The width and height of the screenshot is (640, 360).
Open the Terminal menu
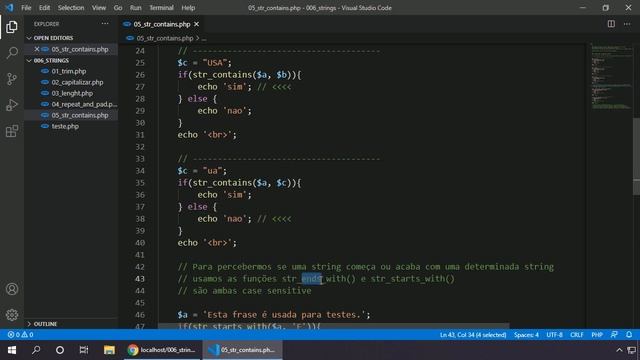tap(161, 8)
